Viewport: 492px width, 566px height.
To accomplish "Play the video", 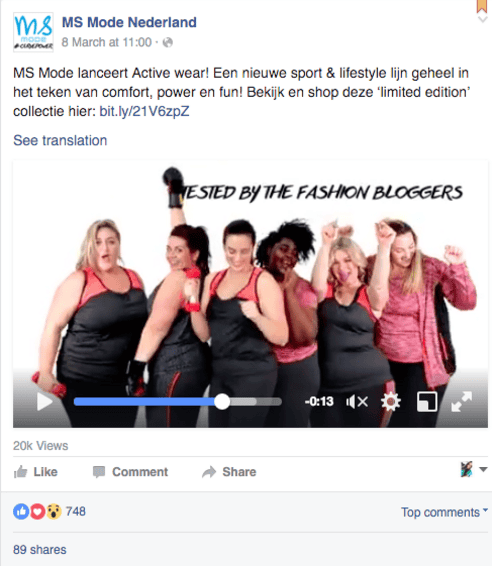I will pos(45,401).
